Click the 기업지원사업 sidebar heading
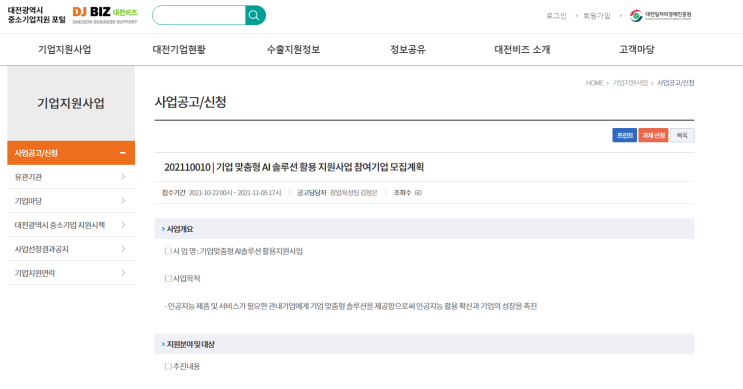The height and width of the screenshot is (389, 743). tap(71, 103)
